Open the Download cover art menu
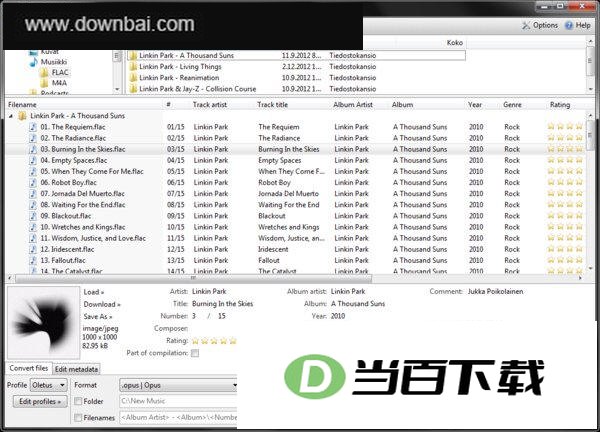Image resolution: width=600 pixels, height=432 pixels. [x=102, y=304]
